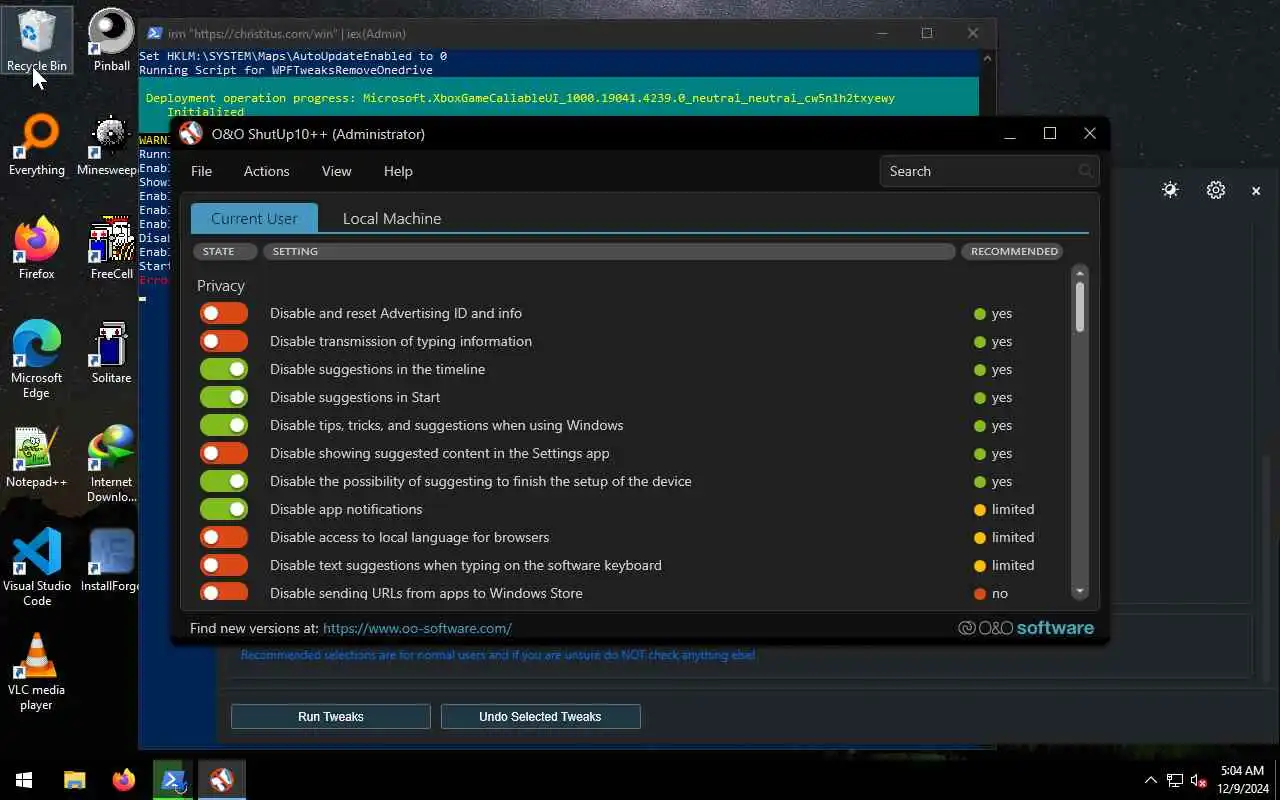Viewport: 1280px width, 800px height.
Task: Toggle the light/dark theme sun icon
Action: pyautogui.click(x=1170, y=190)
